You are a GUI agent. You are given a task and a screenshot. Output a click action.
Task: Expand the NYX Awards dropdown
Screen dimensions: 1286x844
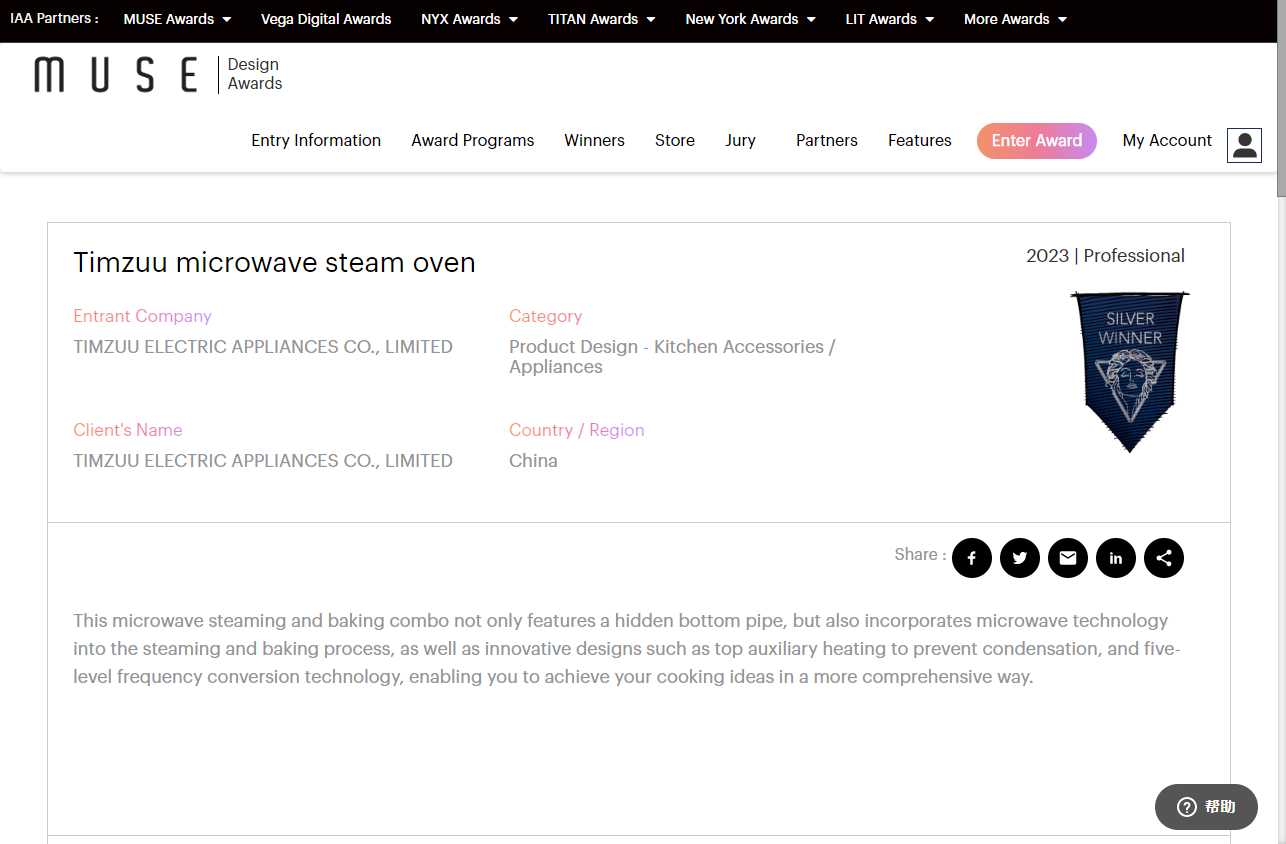[469, 19]
